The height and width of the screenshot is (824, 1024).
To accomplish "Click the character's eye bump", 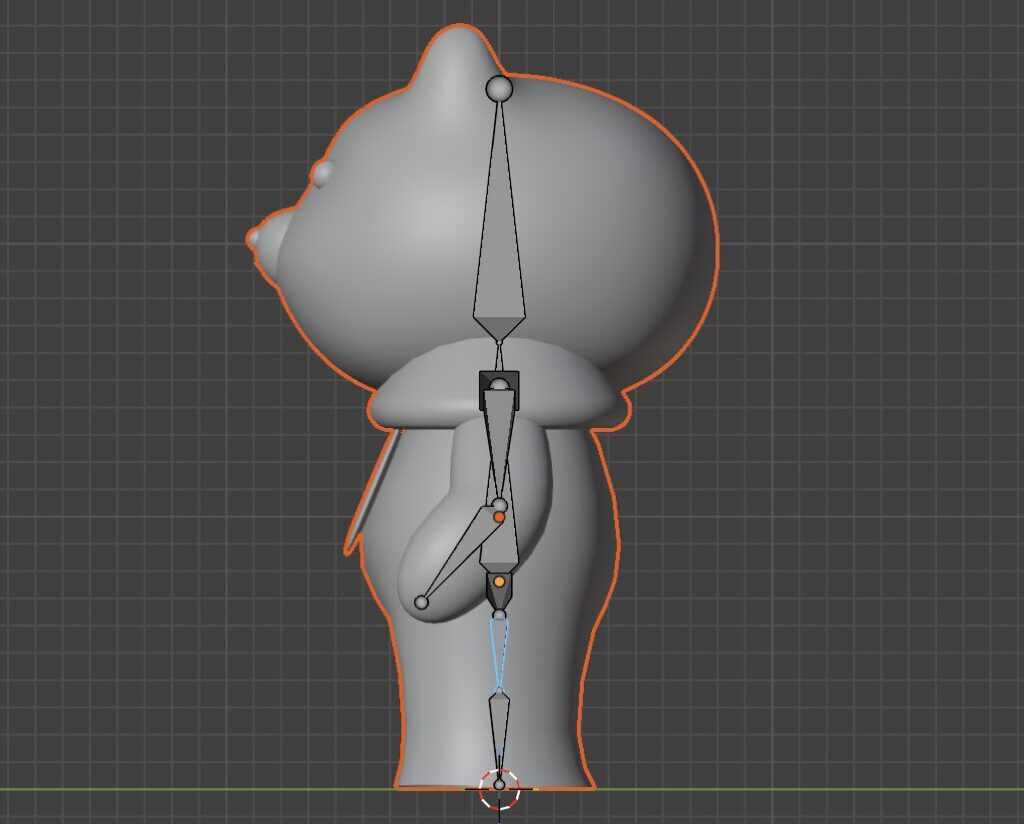I will click(323, 173).
